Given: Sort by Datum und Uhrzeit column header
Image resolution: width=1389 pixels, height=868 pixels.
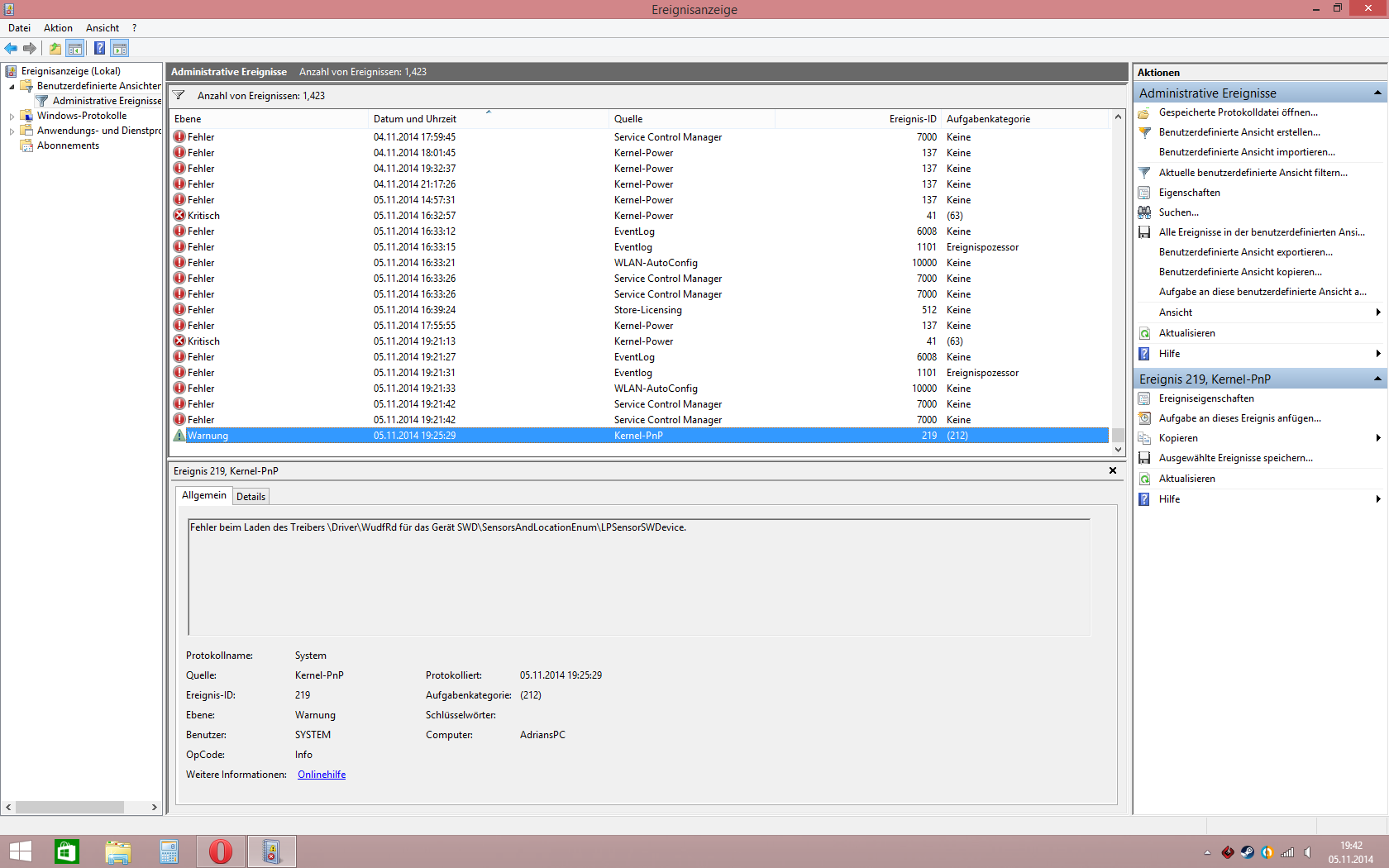Looking at the screenshot, I should click(x=489, y=119).
